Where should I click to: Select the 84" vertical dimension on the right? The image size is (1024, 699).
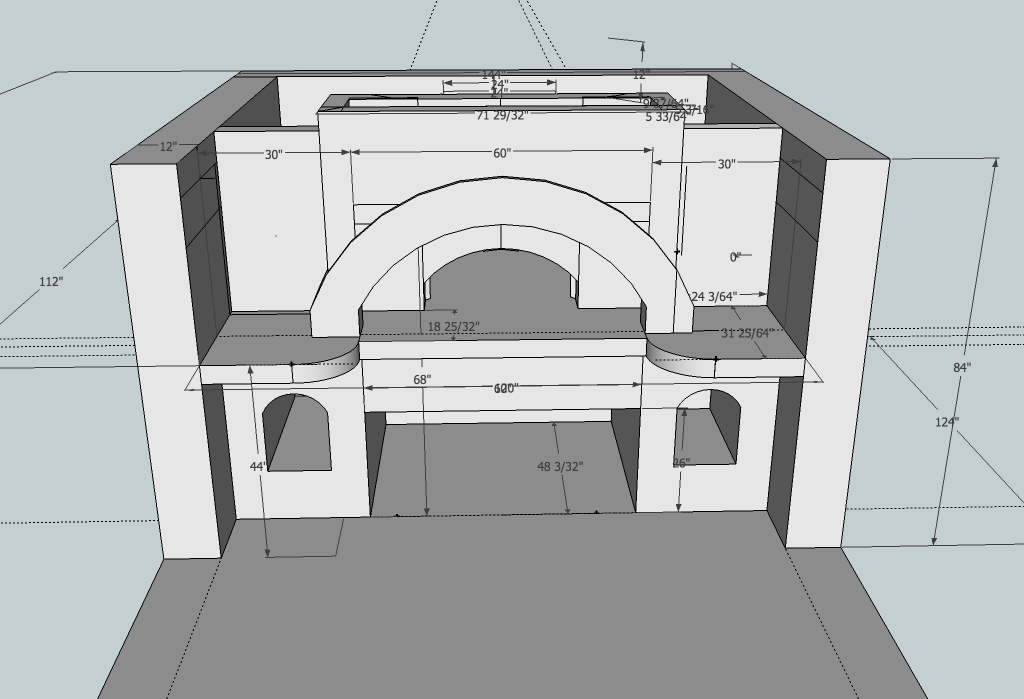[x=959, y=369]
